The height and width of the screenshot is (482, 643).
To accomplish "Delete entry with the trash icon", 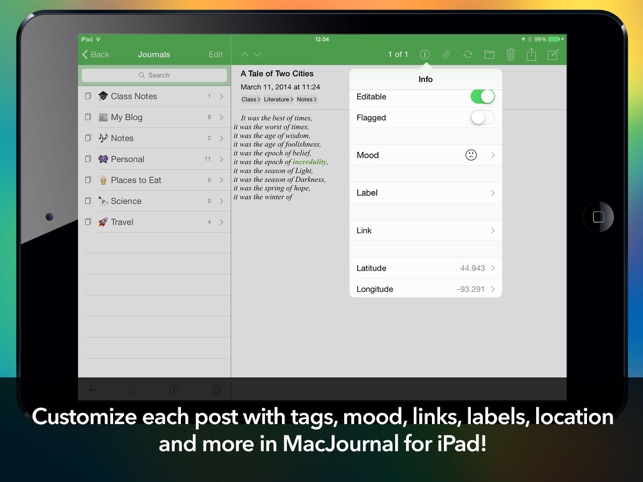I will (511, 55).
